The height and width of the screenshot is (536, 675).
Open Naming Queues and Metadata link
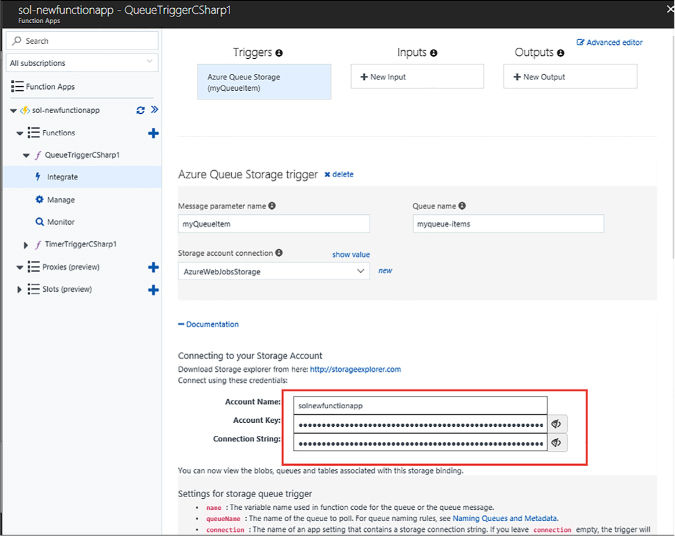tap(505, 518)
